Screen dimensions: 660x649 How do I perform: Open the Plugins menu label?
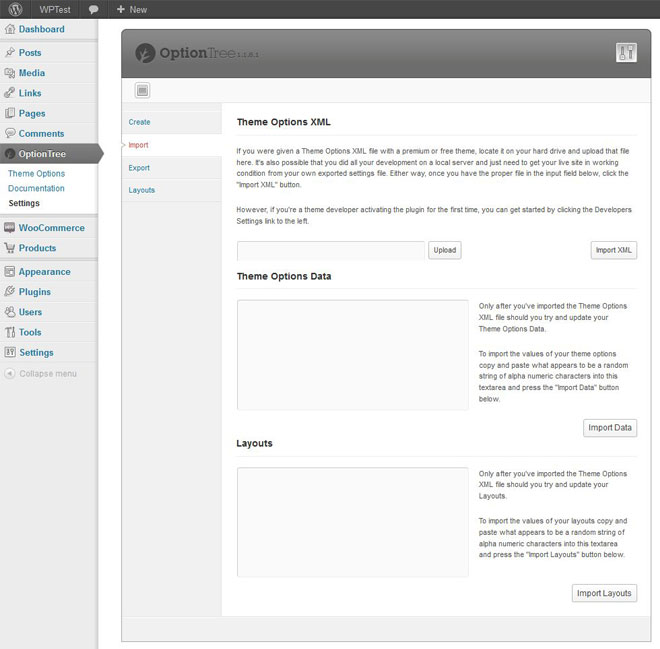pyautogui.click(x=35, y=292)
